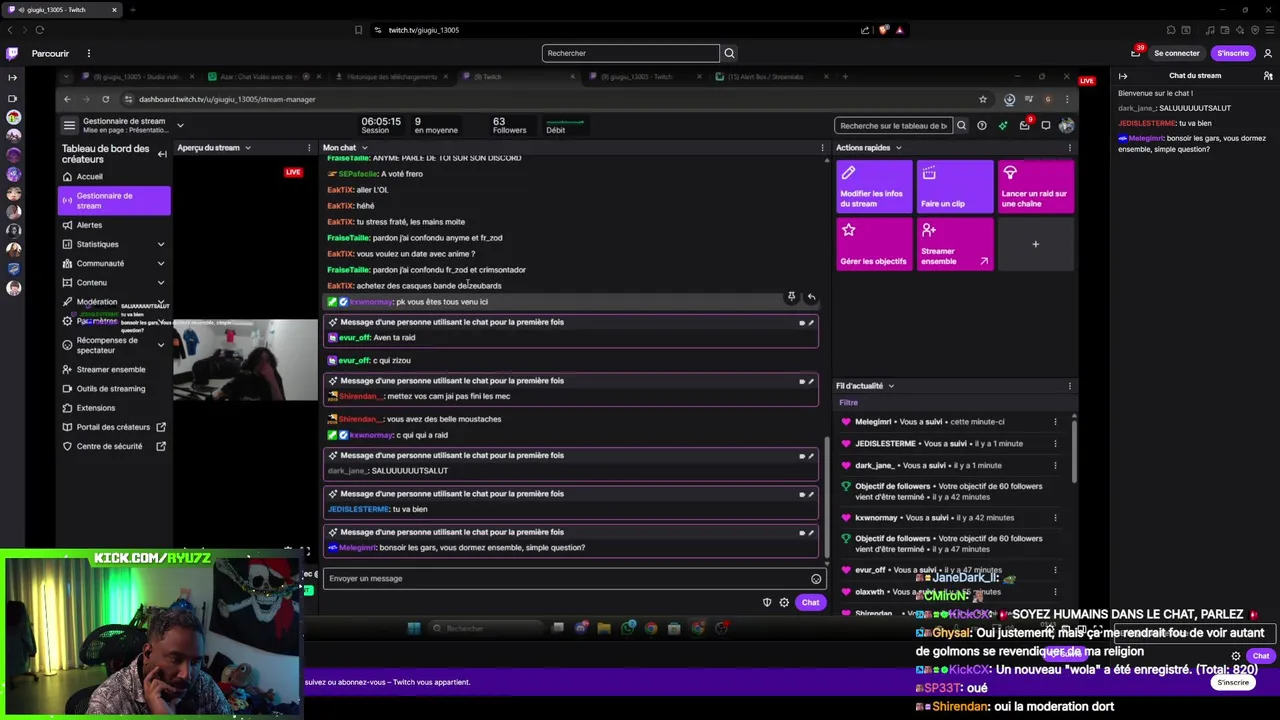
Task: Open the dashboard hamburger menu icon
Action: [x=69, y=125]
